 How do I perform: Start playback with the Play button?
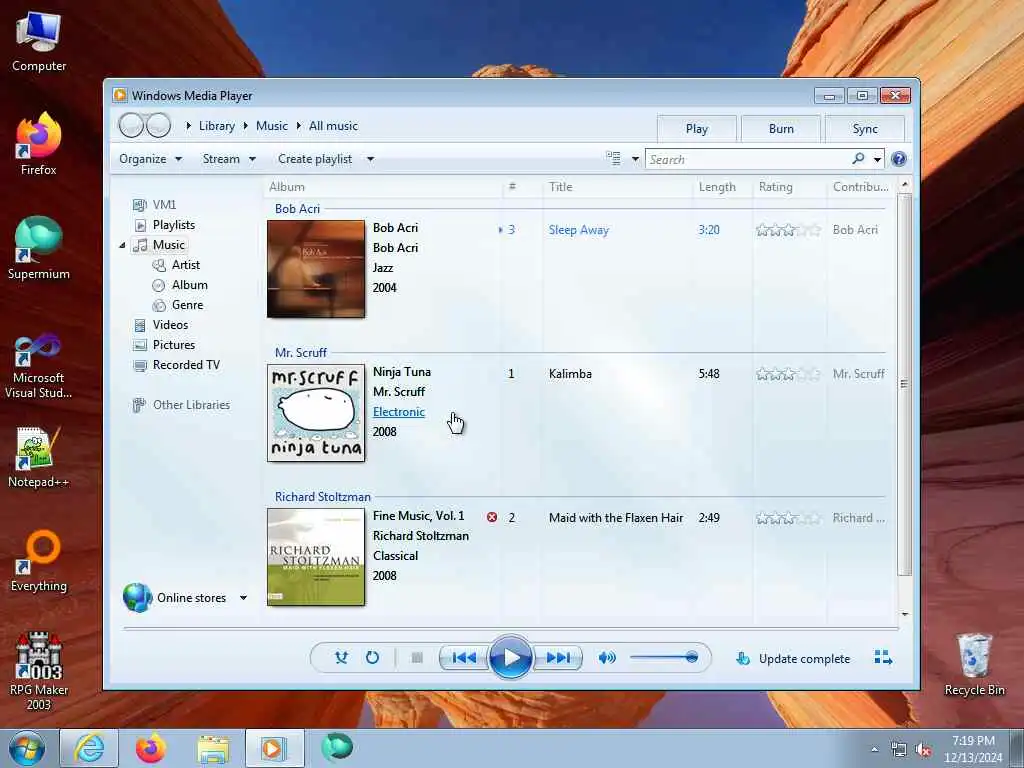[511, 658]
